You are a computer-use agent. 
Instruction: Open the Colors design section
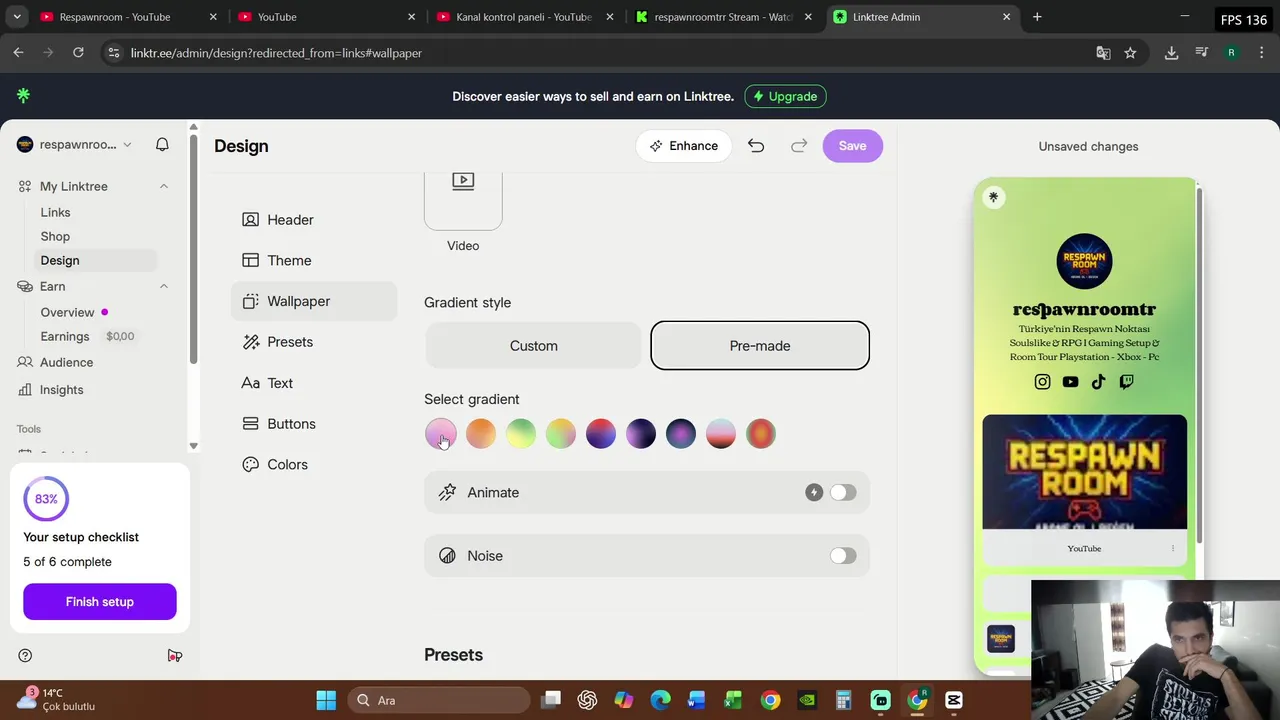pyautogui.click(x=314, y=464)
